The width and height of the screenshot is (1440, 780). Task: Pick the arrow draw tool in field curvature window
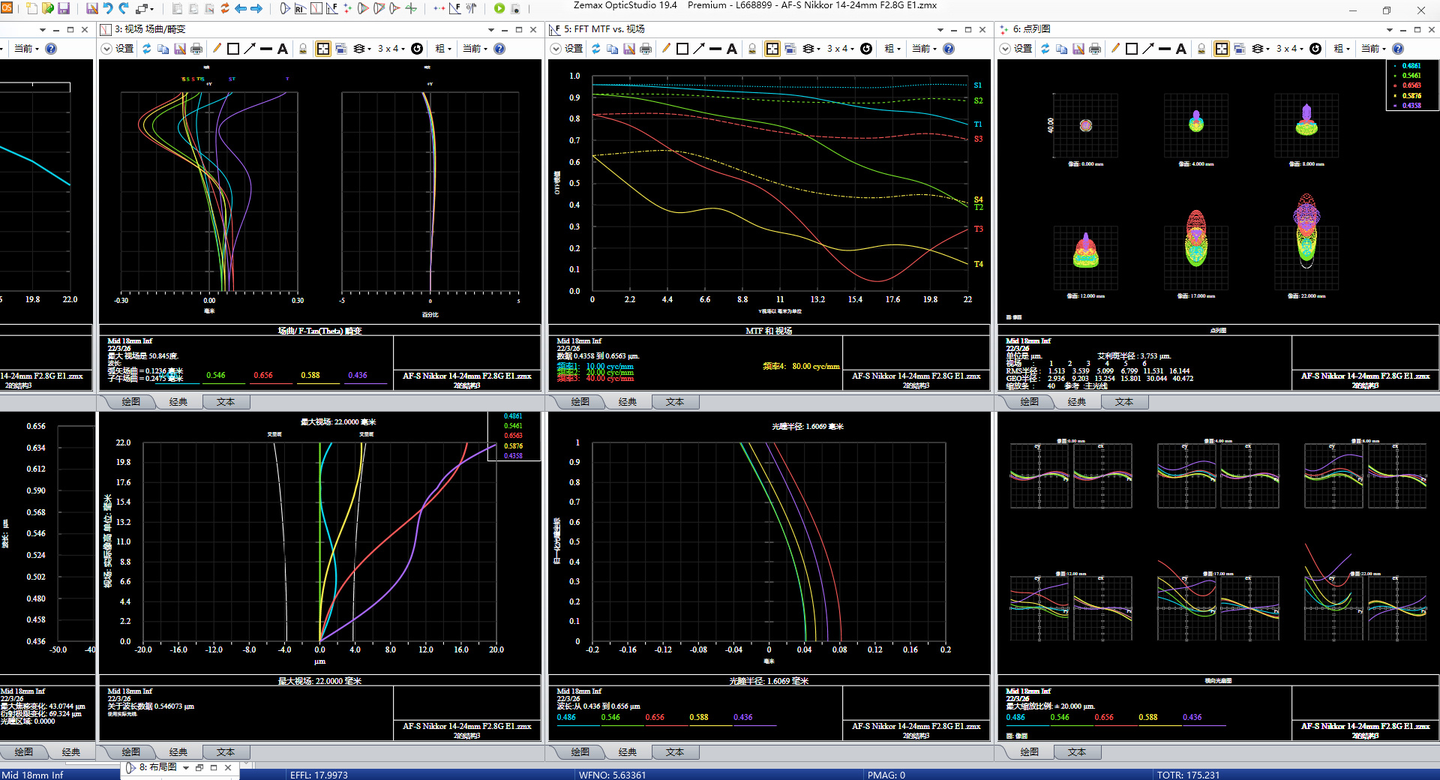[250, 49]
